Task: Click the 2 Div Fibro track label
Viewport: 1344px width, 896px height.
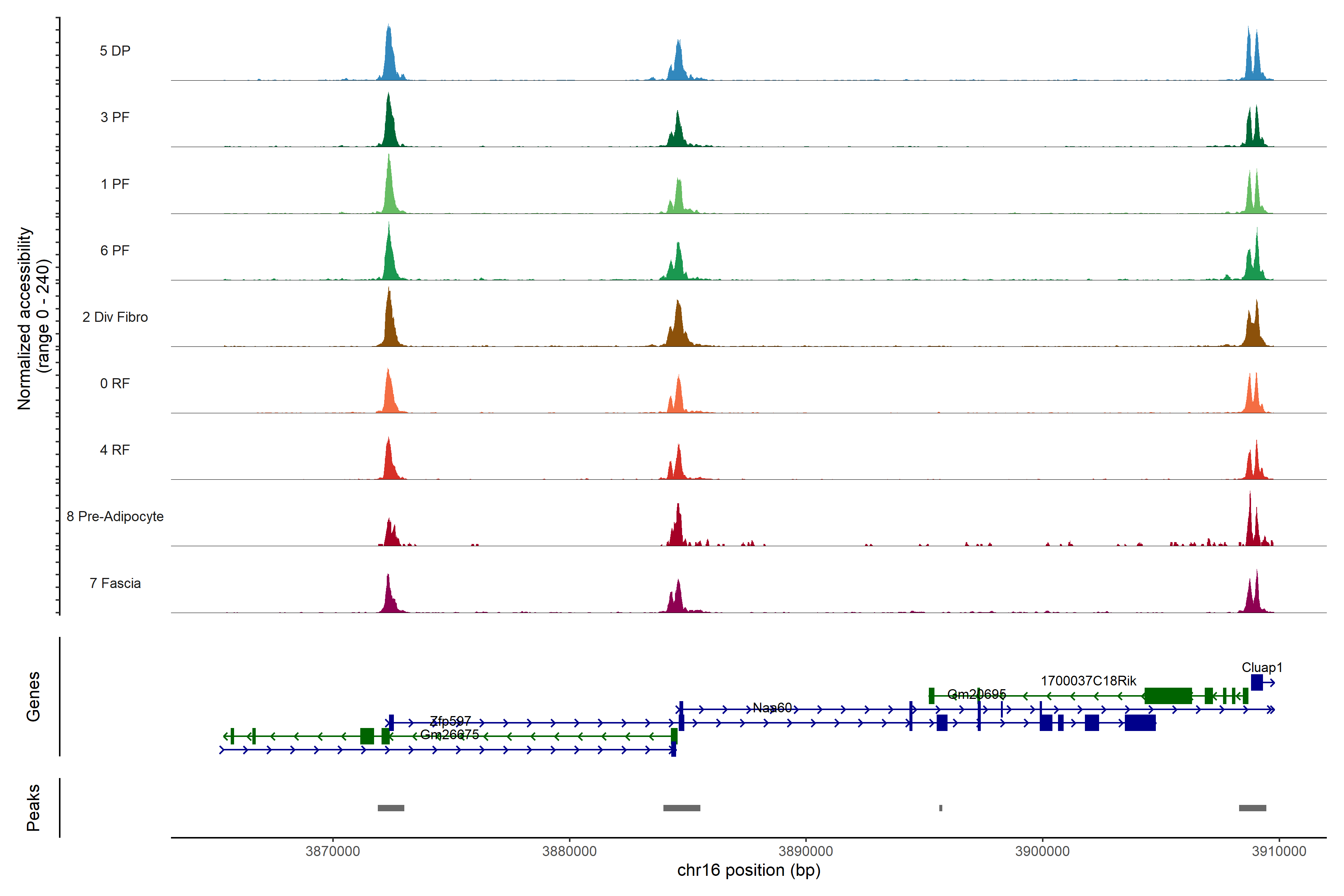Action: (115, 317)
